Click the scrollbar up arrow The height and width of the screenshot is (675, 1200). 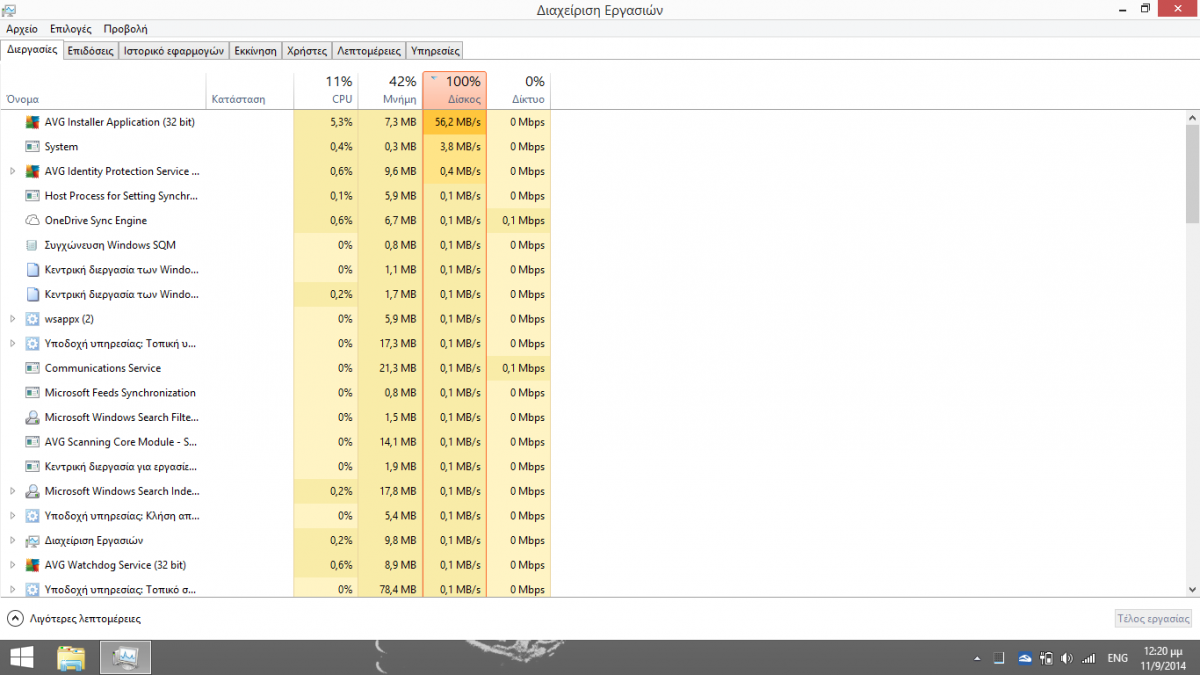1192,118
